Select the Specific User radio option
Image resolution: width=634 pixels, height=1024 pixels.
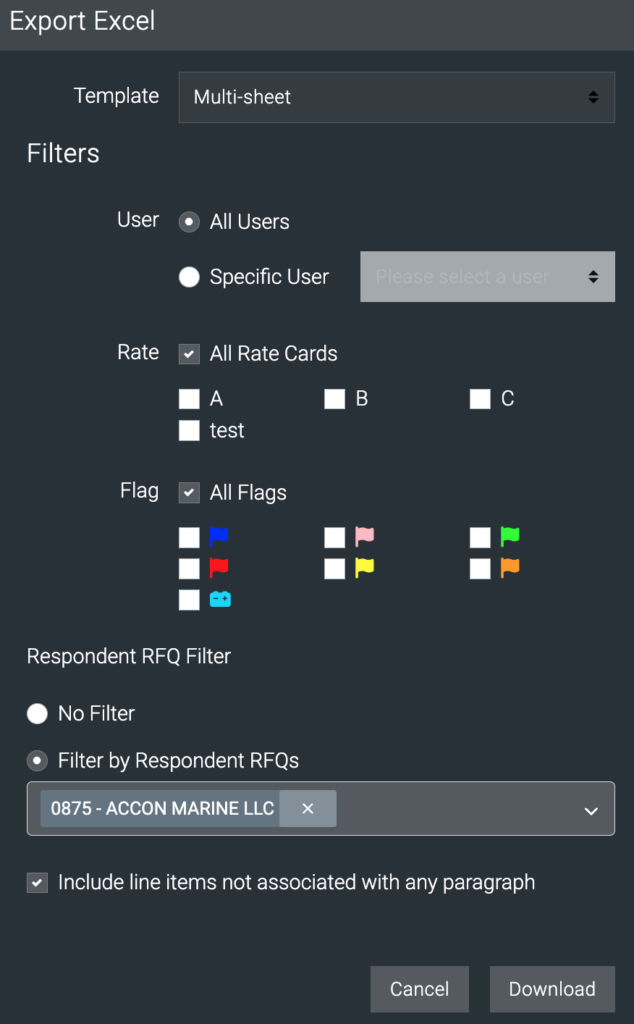pyautogui.click(x=189, y=277)
